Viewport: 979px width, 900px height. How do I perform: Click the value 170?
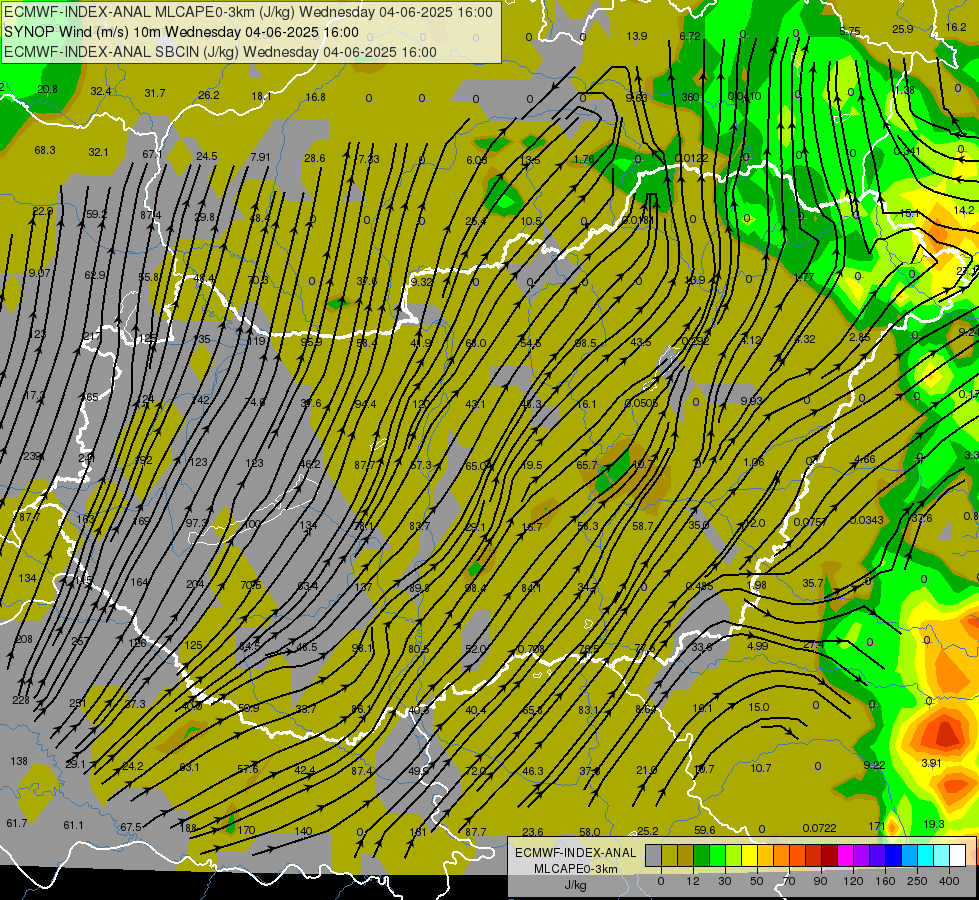tap(246, 830)
